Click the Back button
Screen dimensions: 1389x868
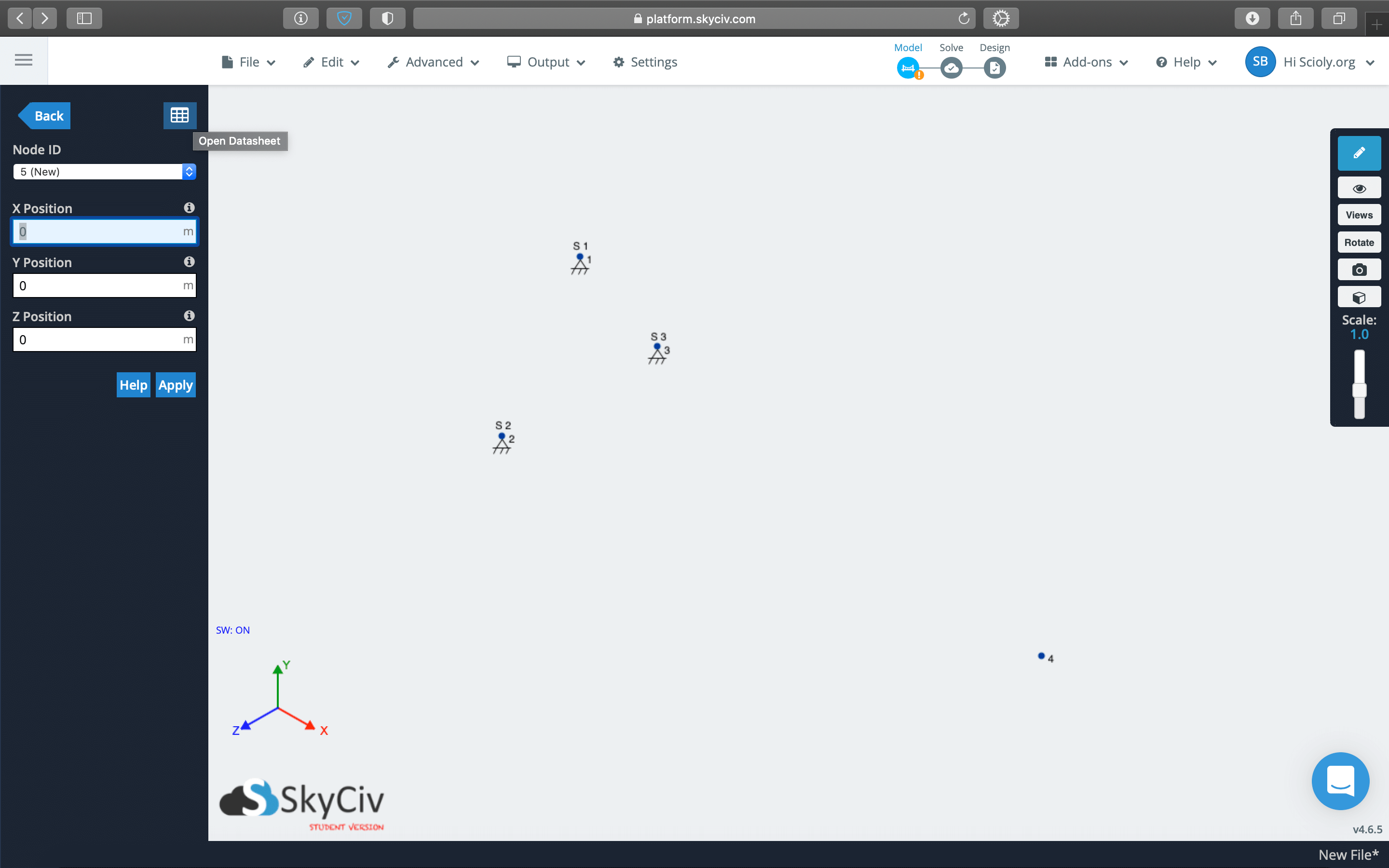click(46, 116)
